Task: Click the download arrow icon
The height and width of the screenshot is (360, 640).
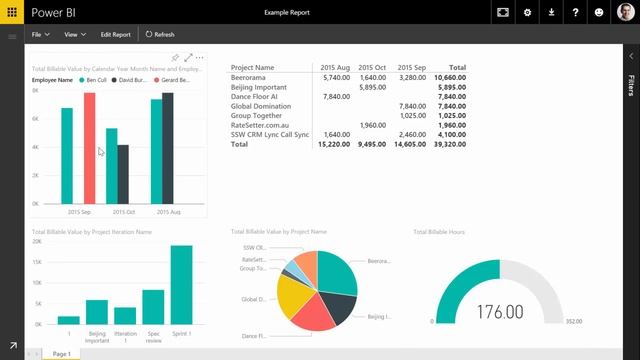Action: 551,12
